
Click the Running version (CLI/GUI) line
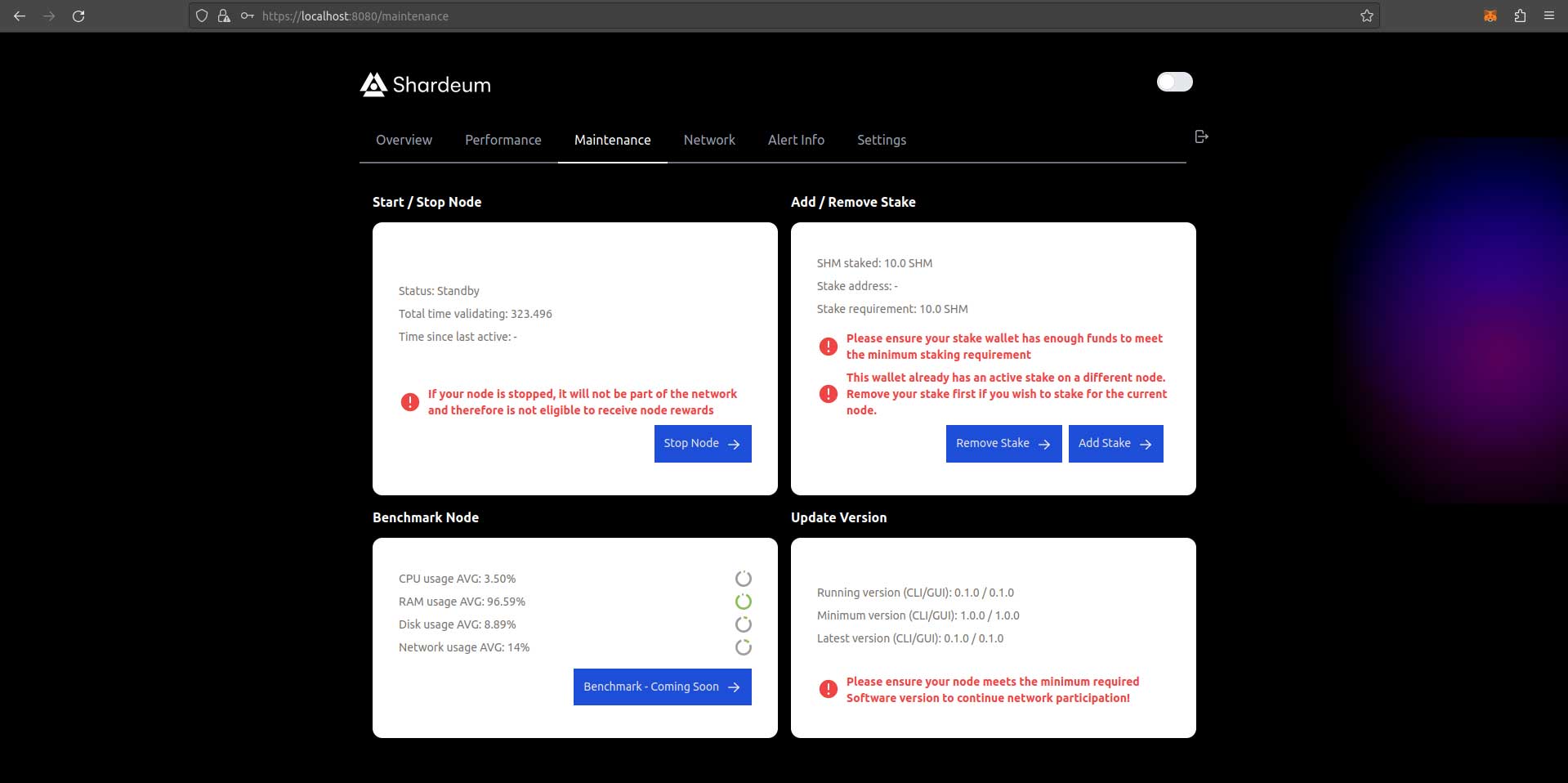(915, 593)
